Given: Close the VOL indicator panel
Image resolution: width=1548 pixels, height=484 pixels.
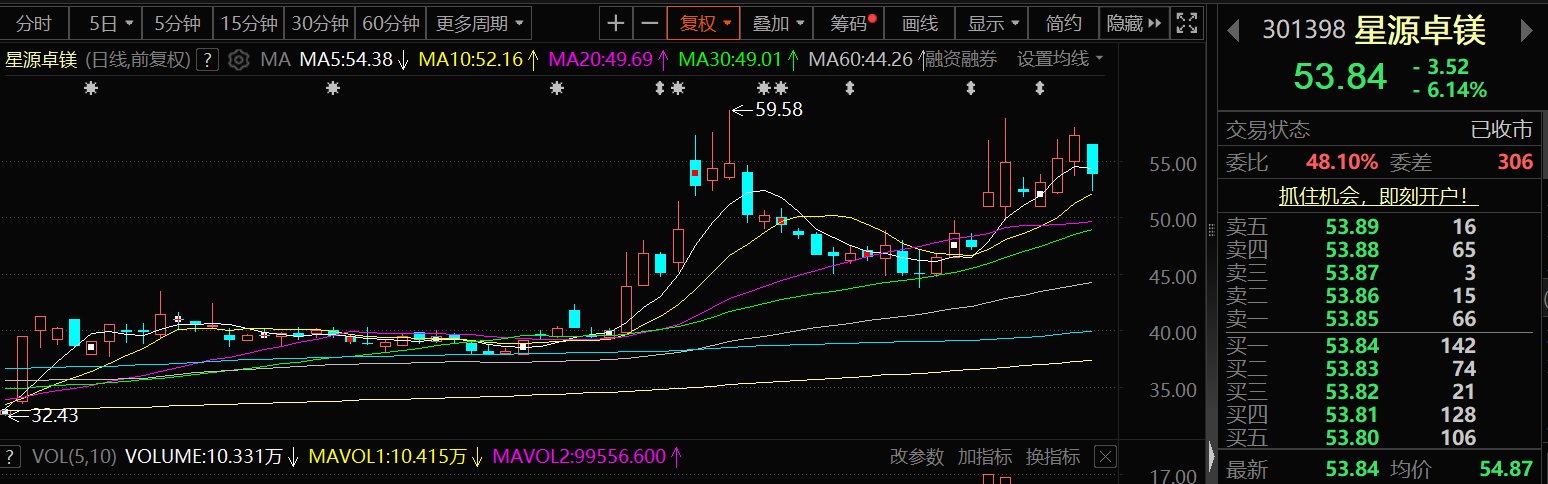Looking at the screenshot, I should pos(1105,457).
